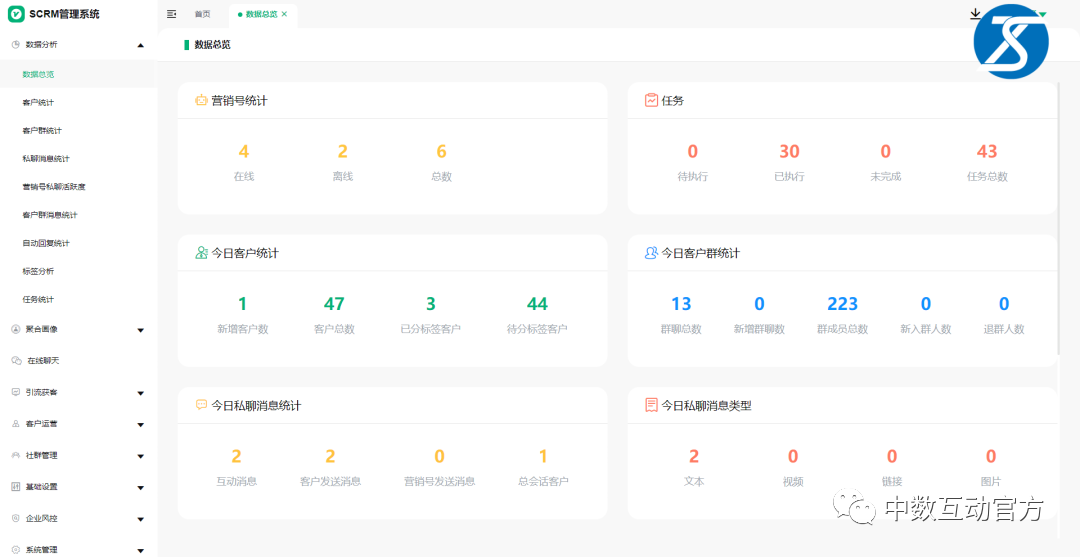
Task: Open 标签分析 in the sidebar
Action: click(38, 271)
